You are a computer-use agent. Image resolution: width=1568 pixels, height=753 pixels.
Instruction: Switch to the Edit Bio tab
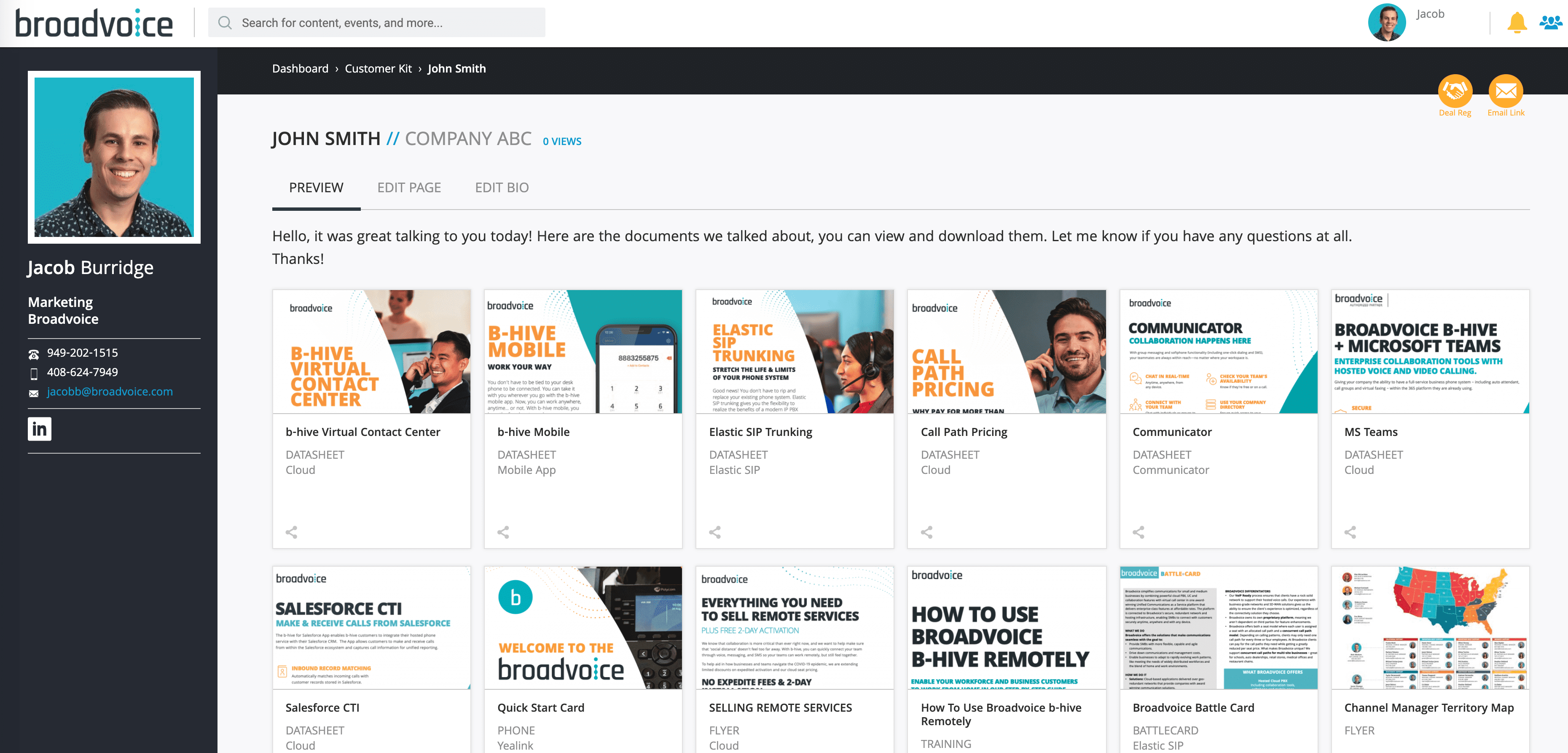(501, 187)
